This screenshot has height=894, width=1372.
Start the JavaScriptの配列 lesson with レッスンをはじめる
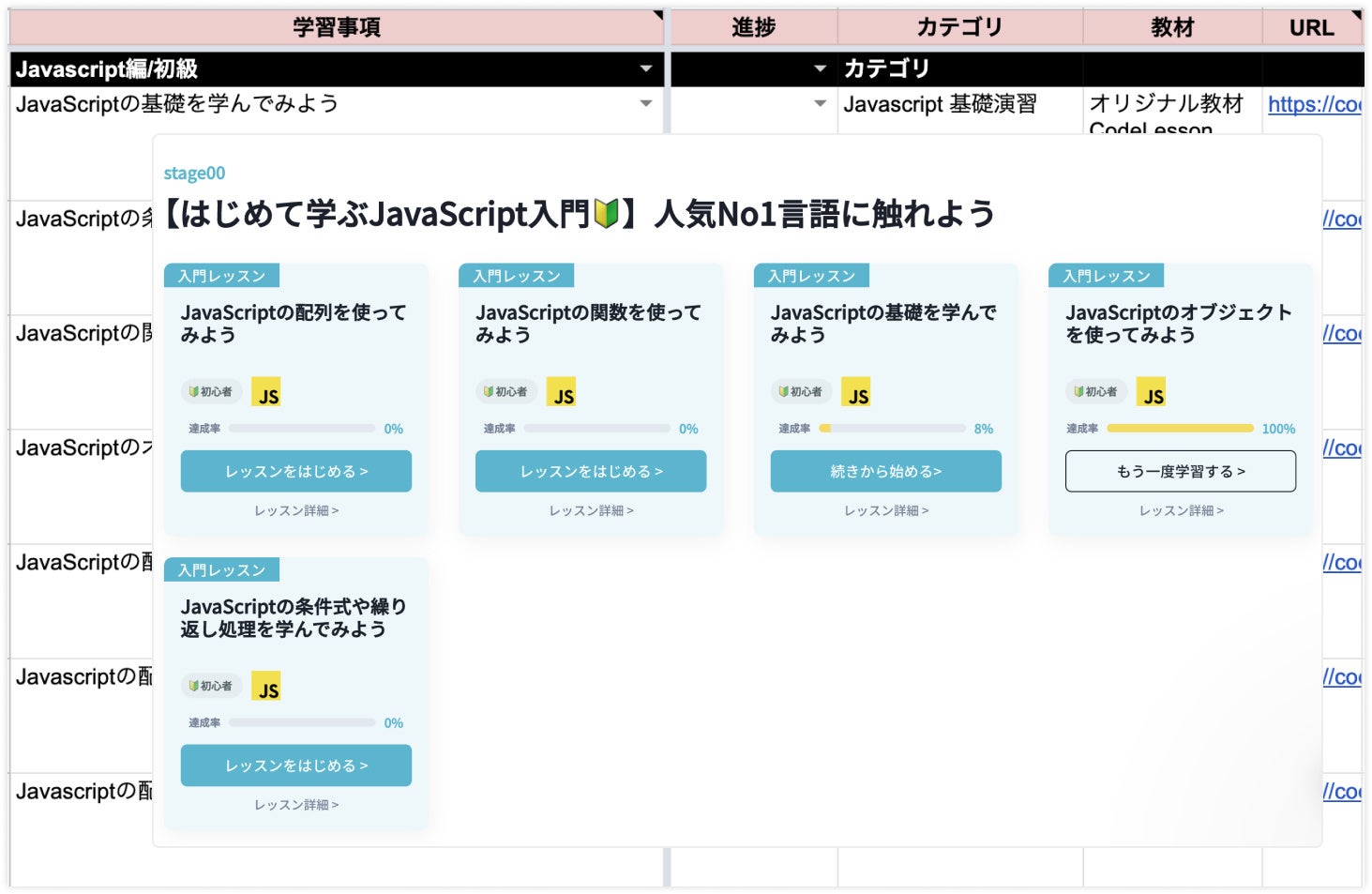[x=296, y=471]
